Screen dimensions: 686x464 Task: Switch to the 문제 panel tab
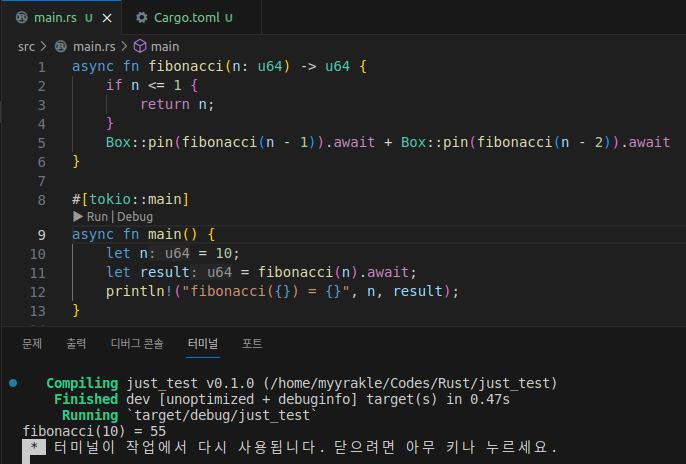tap(32, 343)
